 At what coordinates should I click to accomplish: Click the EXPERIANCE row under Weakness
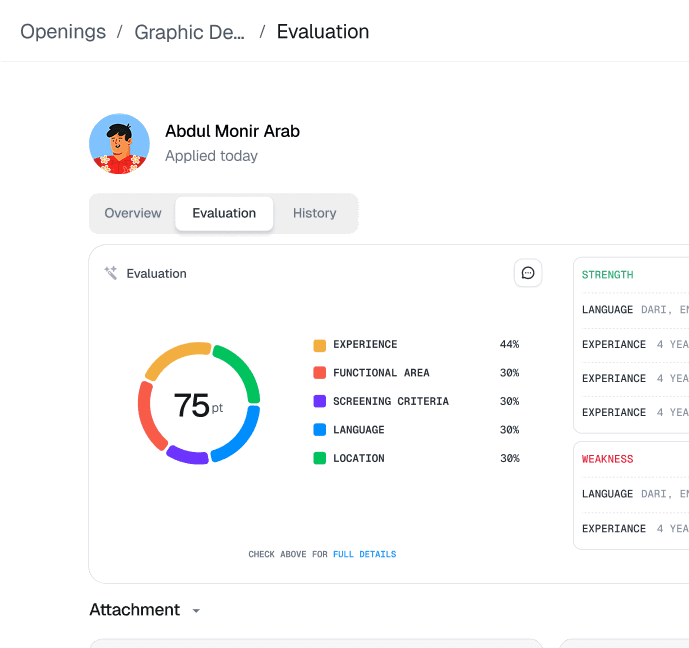click(635, 529)
